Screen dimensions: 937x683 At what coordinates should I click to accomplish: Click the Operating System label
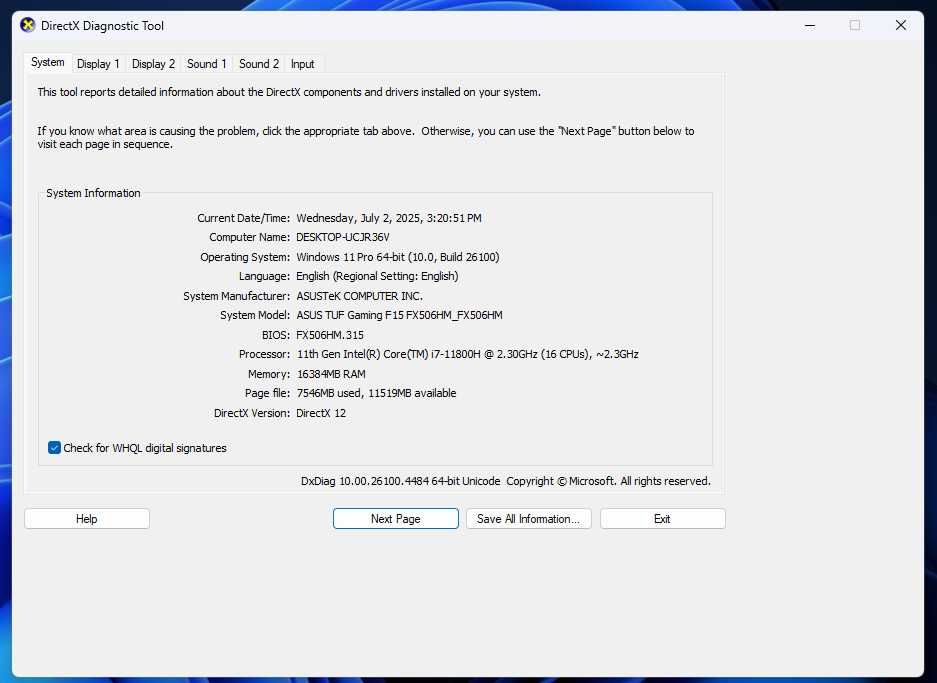245,257
